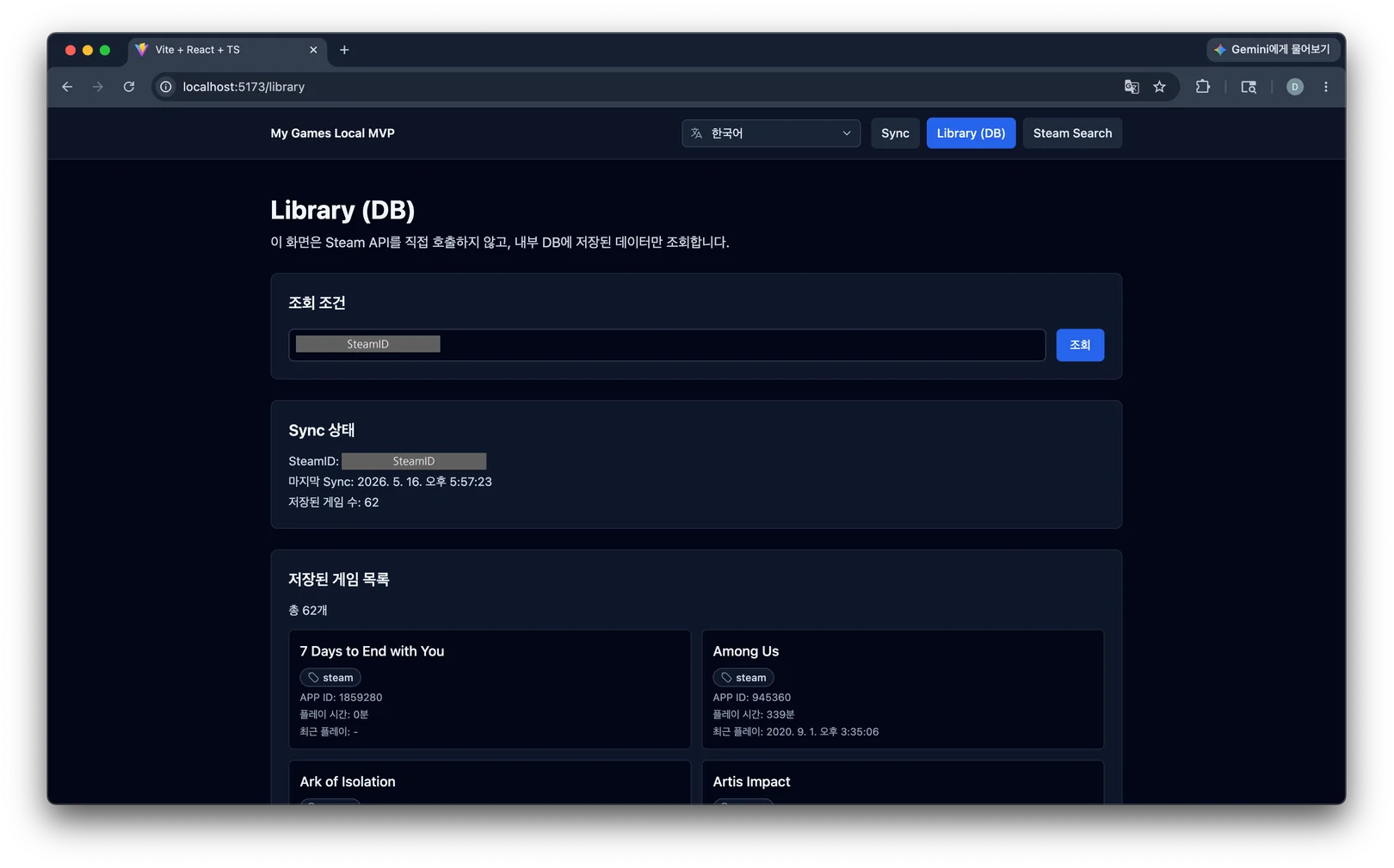The image size is (1394, 868).
Task: Bookmark this page with the star icon
Action: click(1160, 87)
